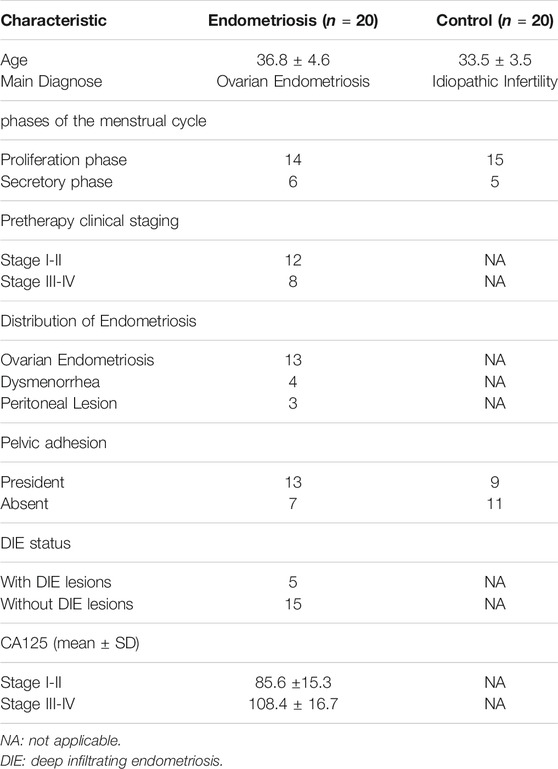Viewport: 558px width, 769px height.
Task: Select the phases of the menstrual cycle heading
Action: pyautogui.click(x=103, y=121)
